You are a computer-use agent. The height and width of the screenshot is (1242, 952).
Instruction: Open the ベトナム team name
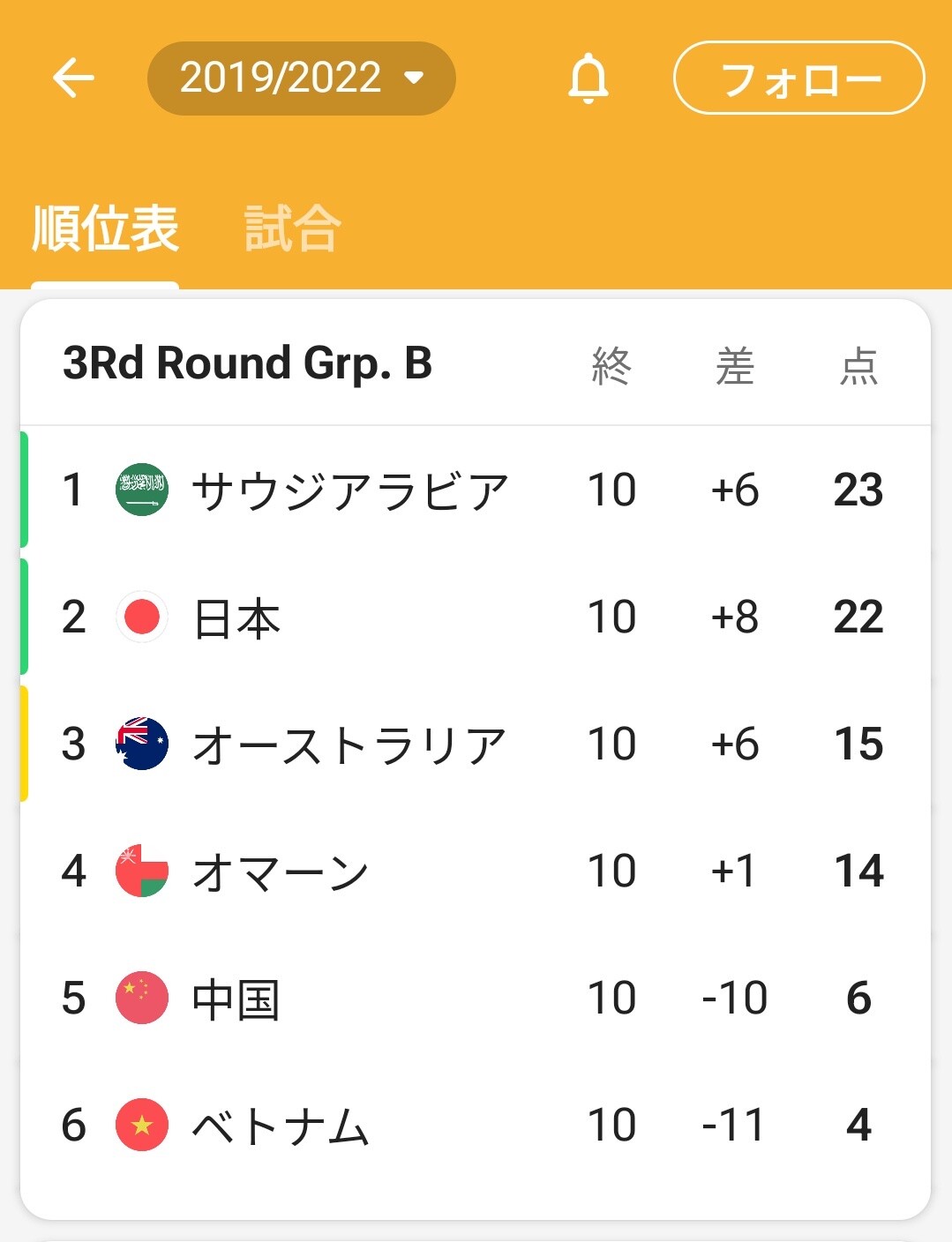tap(281, 1126)
